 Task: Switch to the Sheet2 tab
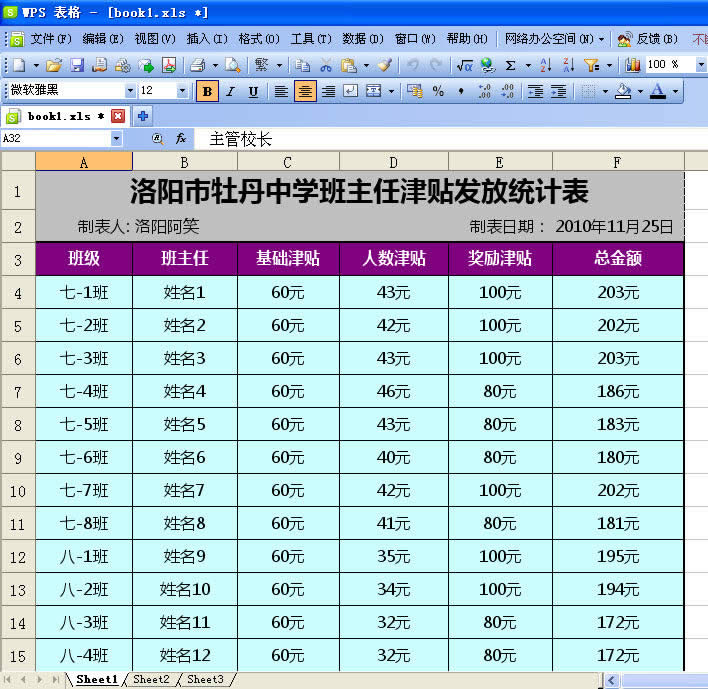[151, 679]
